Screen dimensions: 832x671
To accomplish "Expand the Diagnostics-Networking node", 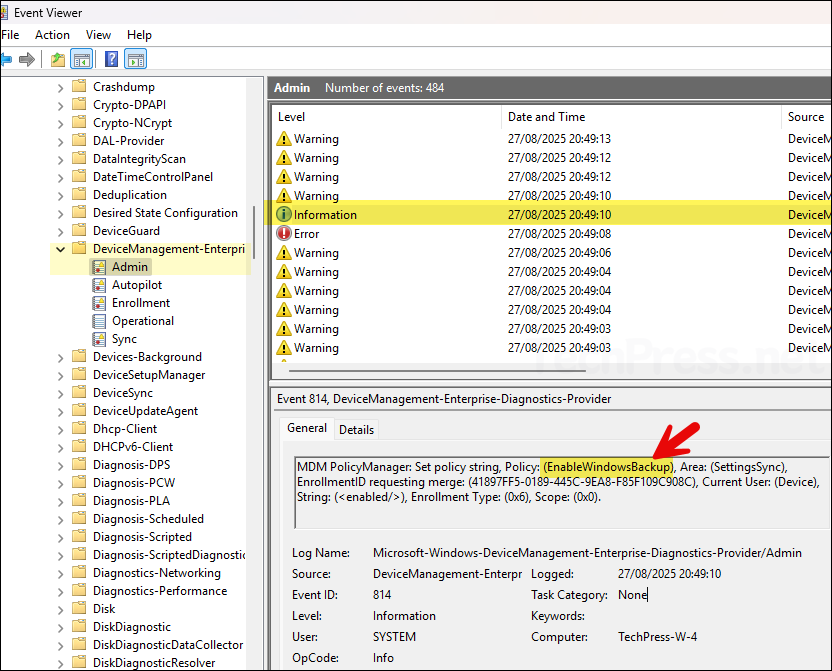I will click(60, 574).
